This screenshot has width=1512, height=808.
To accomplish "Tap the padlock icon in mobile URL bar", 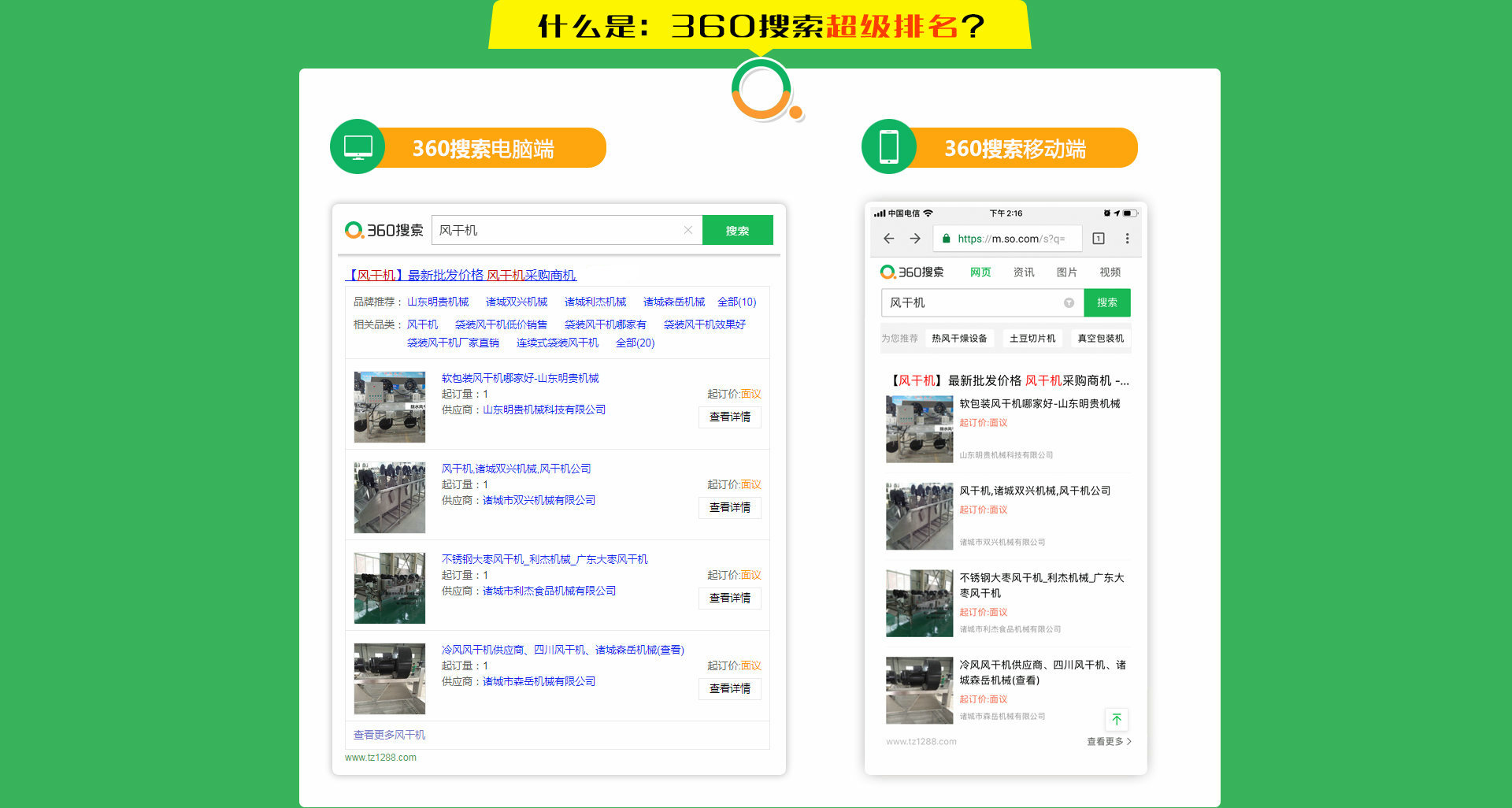I will click(x=947, y=239).
